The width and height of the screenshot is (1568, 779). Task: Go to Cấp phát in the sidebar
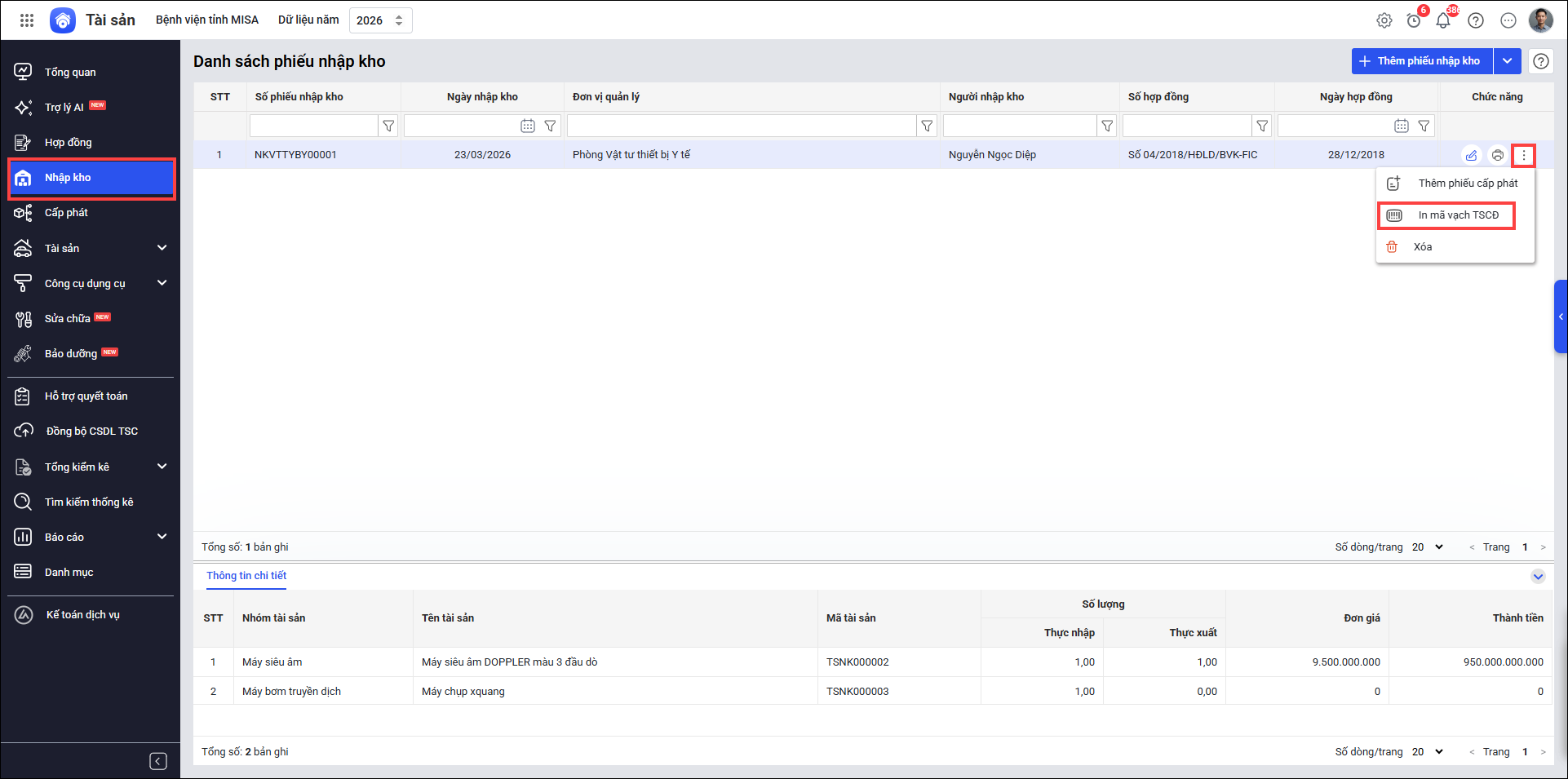pyautogui.click(x=66, y=213)
